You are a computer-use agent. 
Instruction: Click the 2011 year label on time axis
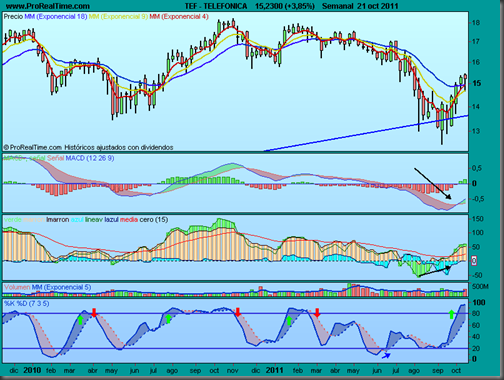(x=275, y=370)
